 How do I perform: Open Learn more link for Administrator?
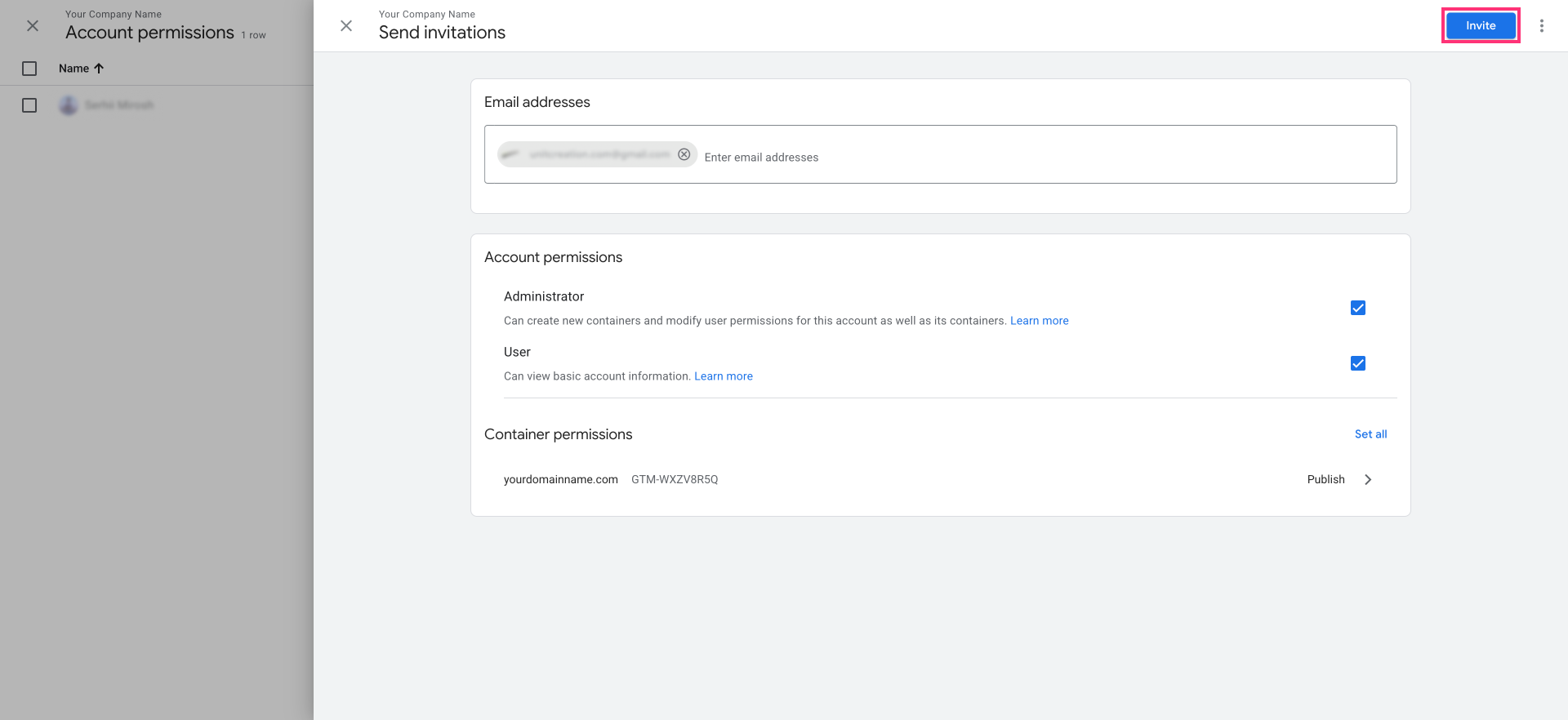pyautogui.click(x=1039, y=321)
